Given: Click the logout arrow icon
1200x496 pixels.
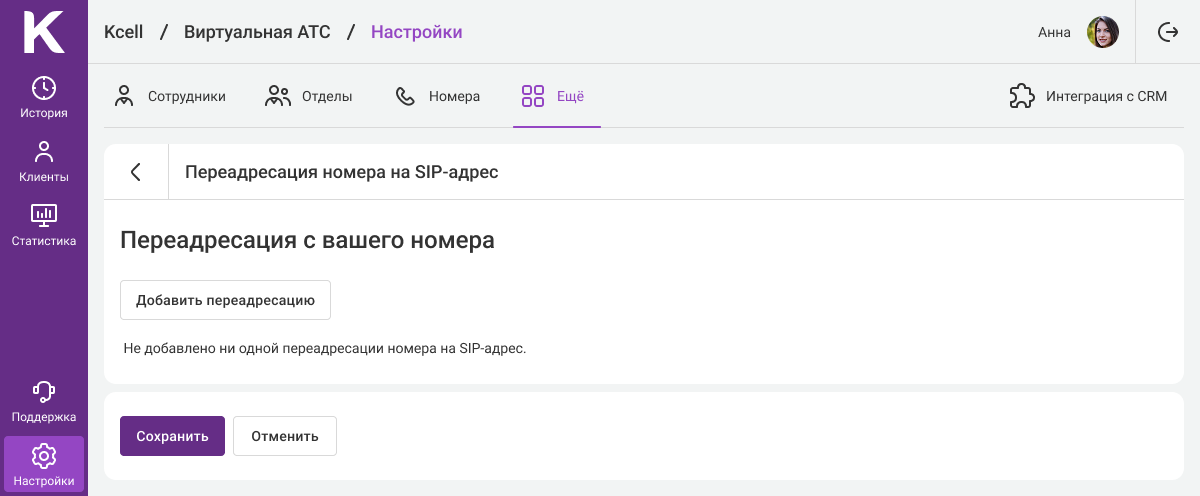Looking at the screenshot, I should [1168, 32].
